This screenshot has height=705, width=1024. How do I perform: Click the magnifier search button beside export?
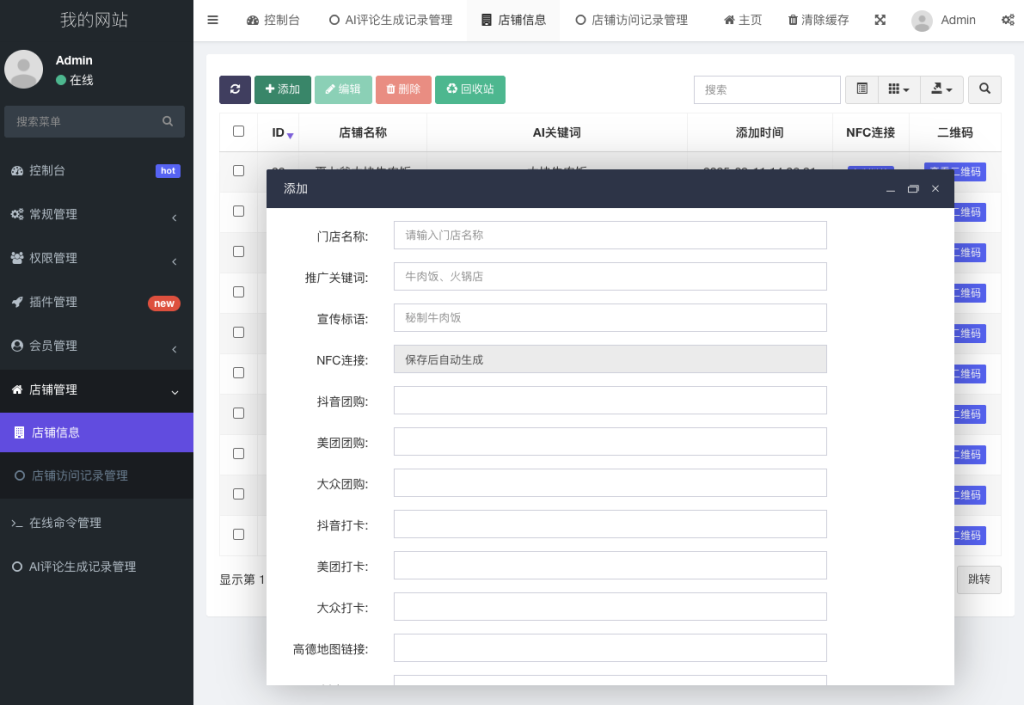click(984, 89)
